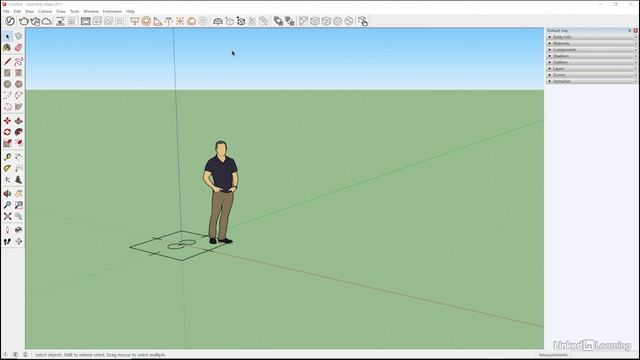Viewport: 640px width, 360px height.
Task: Click the cloud icon in top toolbar
Action: pos(47,21)
